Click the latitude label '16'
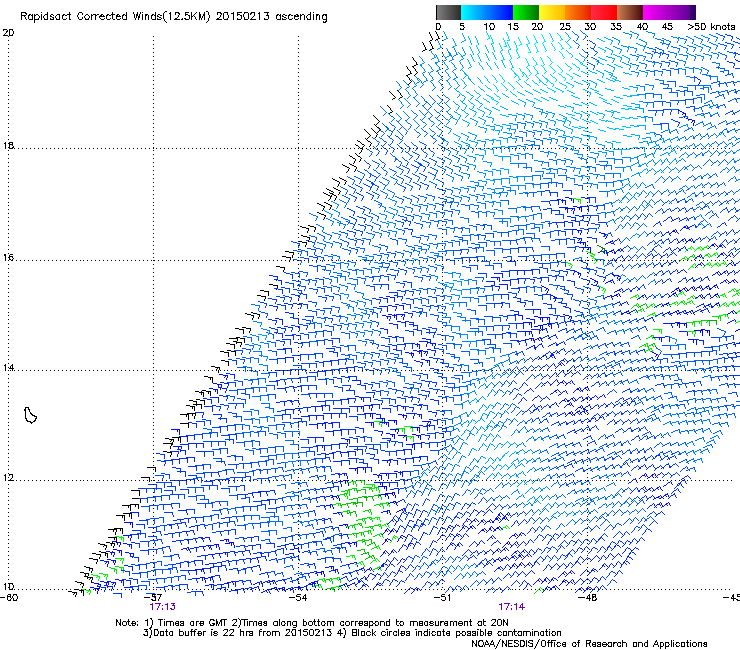740x650 pixels. [x=8, y=257]
